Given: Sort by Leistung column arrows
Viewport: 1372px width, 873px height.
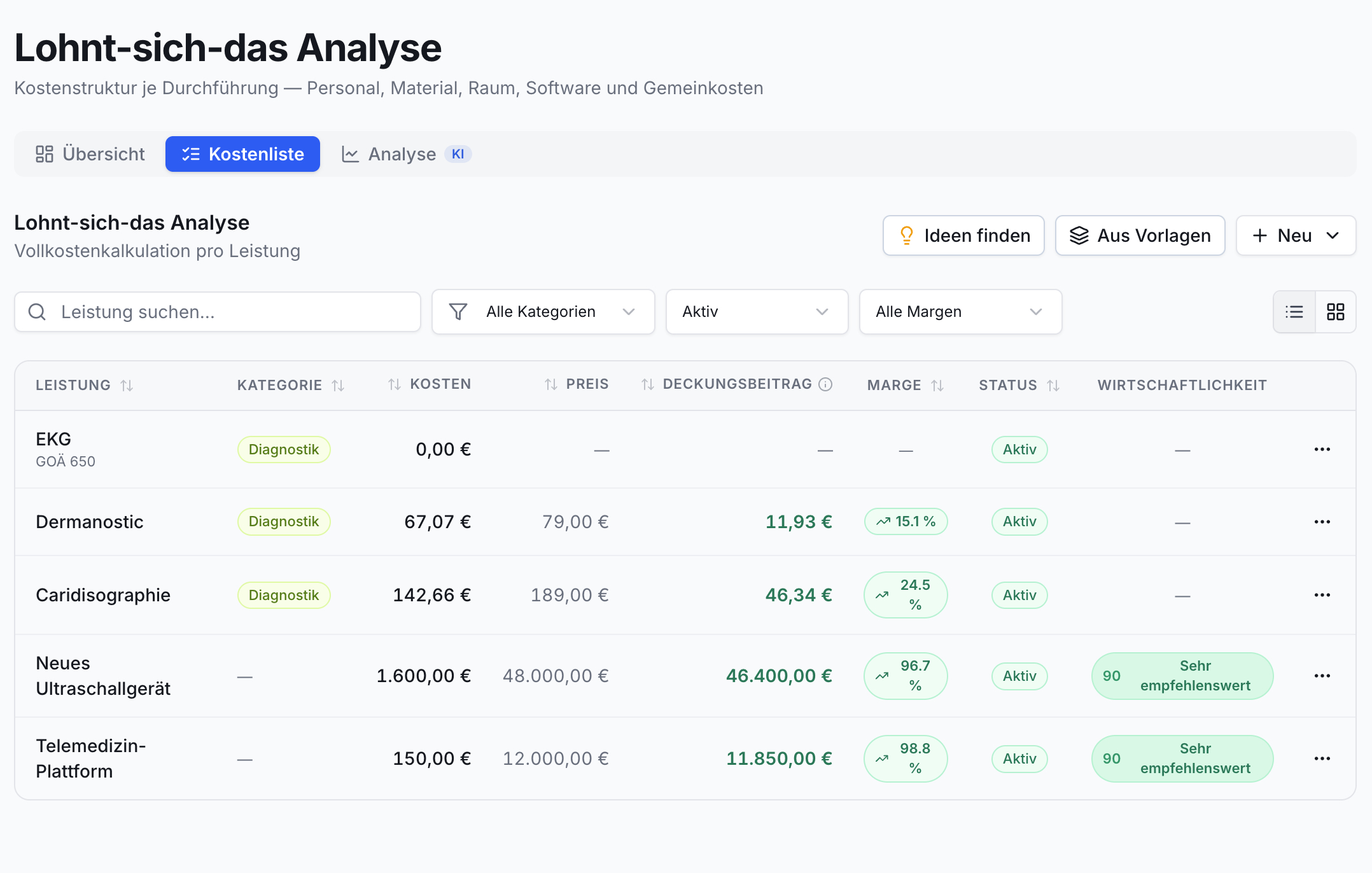Looking at the screenshot, I should coord(127,385).
